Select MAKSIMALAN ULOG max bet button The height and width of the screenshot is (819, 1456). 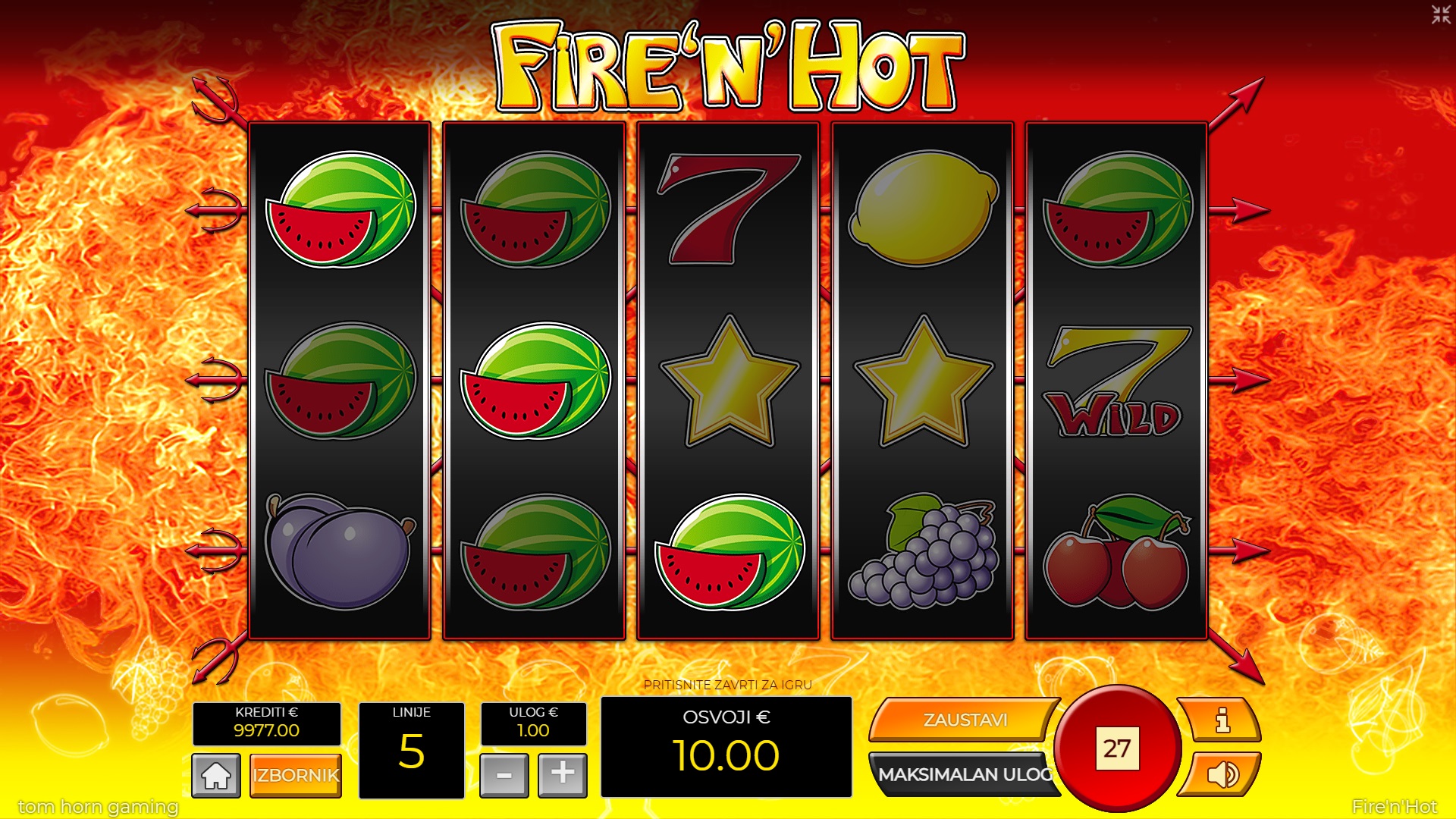click(x=965, y=774)
